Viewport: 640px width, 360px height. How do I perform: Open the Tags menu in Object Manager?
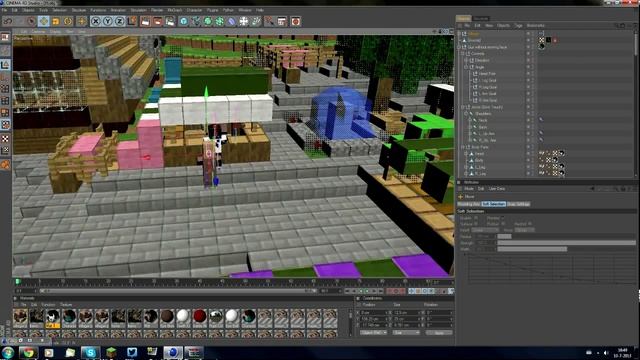[518, 25]
